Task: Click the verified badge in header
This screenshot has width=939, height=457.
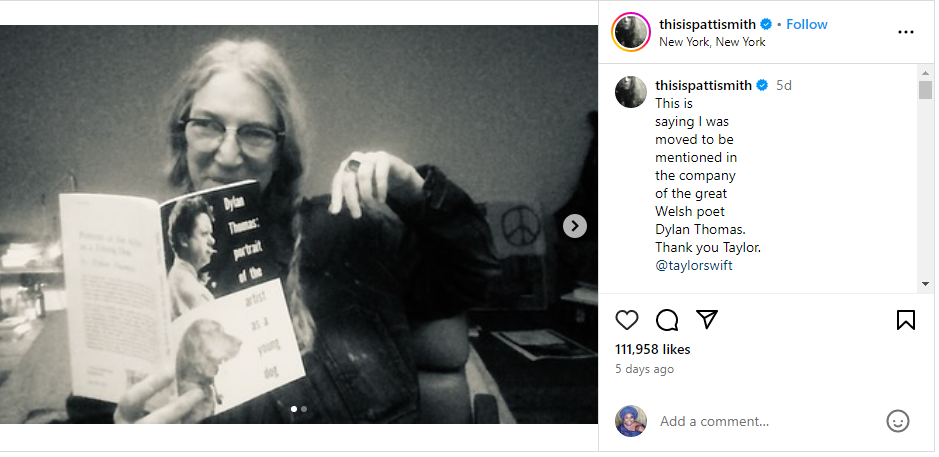Action: pyautogui.click(x=766, y=25)
